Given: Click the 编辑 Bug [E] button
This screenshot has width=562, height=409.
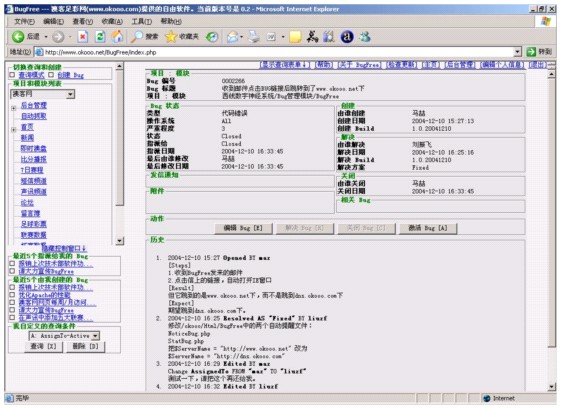Looking at the screenshot, I should click(x=243, y=228).
